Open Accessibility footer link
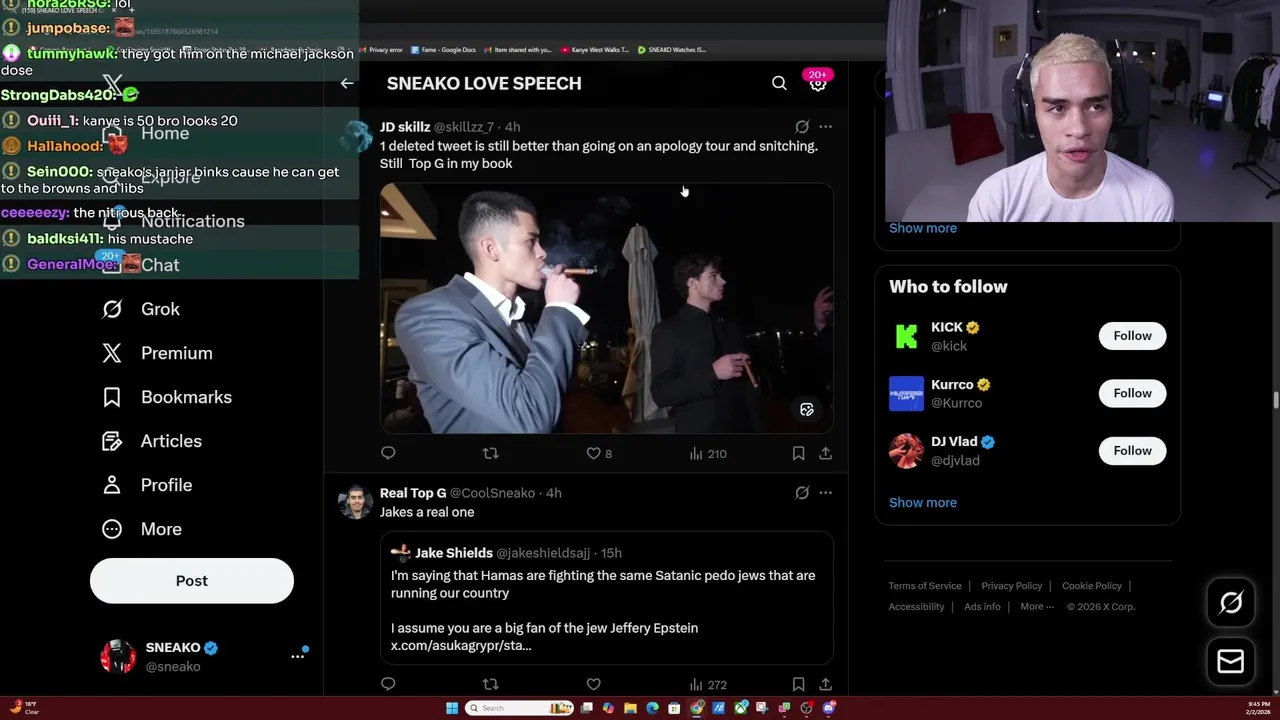 coord(916,607)
